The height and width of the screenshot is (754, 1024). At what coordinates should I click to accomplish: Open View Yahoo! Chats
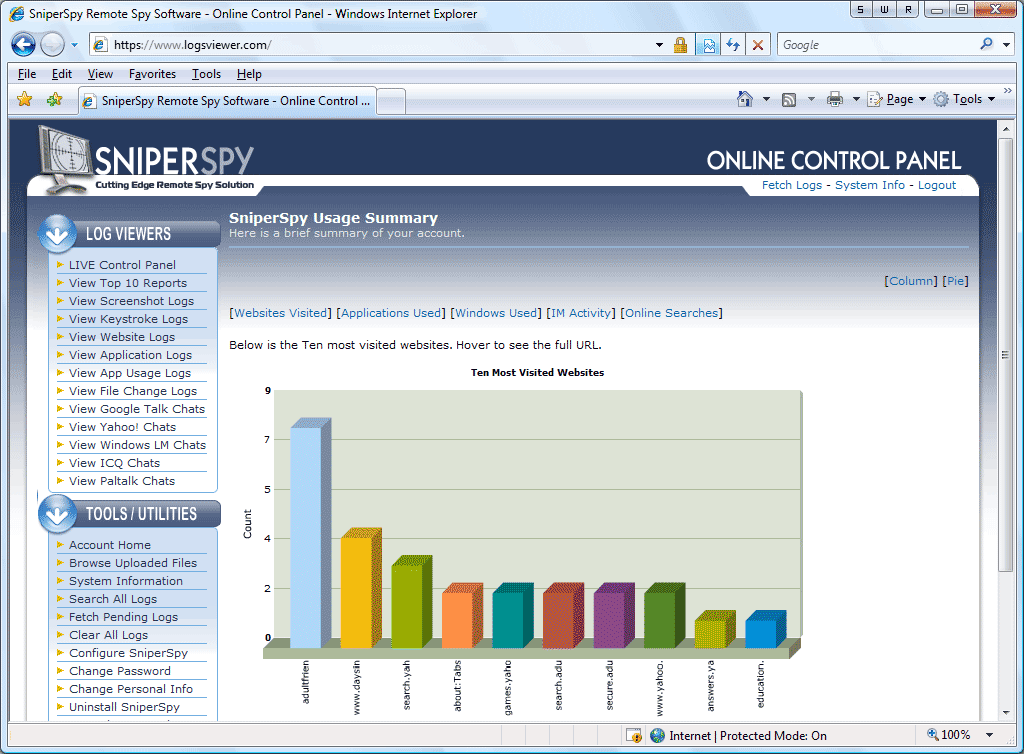(x=122, y=427)
